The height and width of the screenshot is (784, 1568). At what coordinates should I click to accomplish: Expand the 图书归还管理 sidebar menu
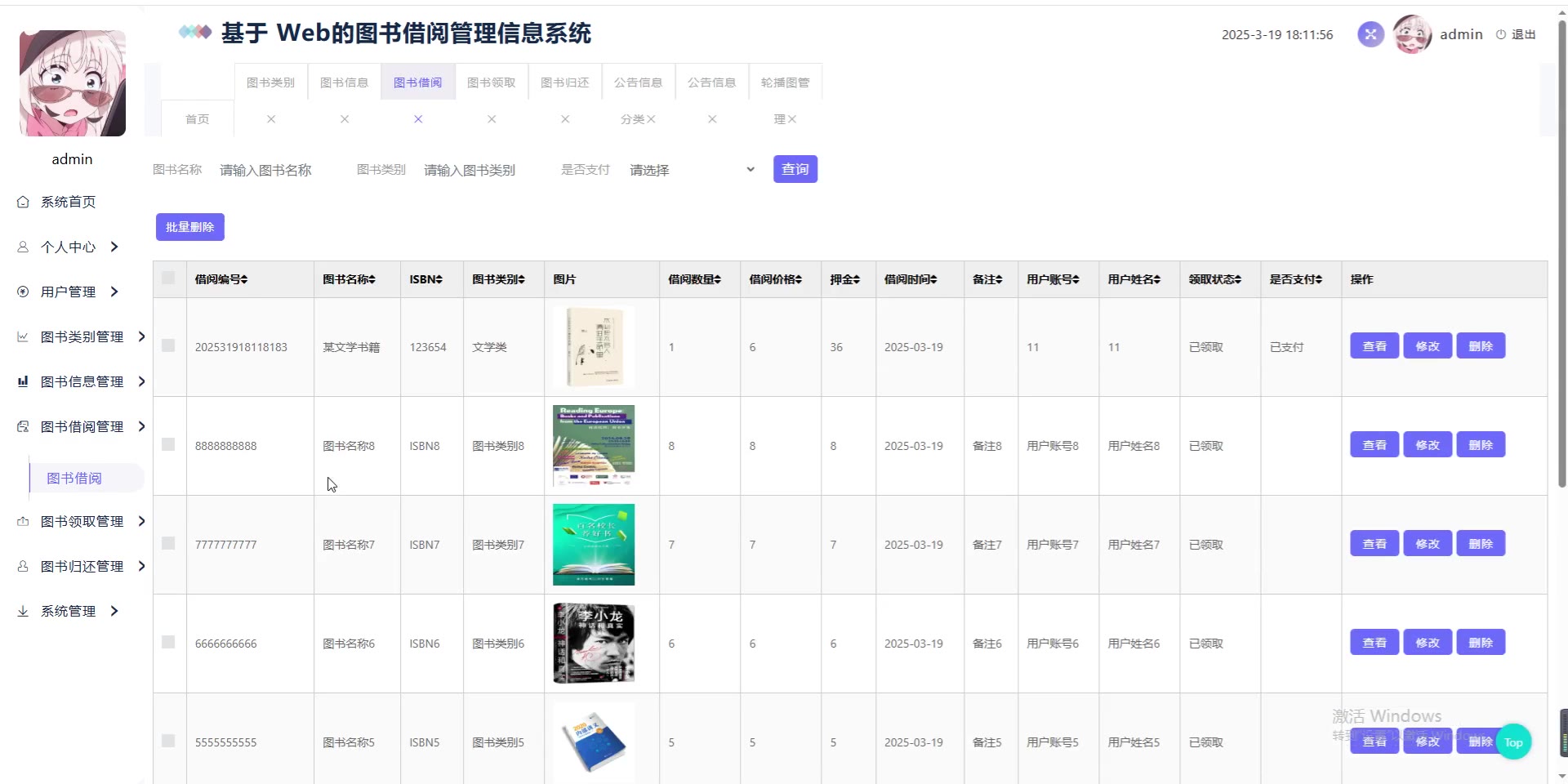[x=82, y=566]
